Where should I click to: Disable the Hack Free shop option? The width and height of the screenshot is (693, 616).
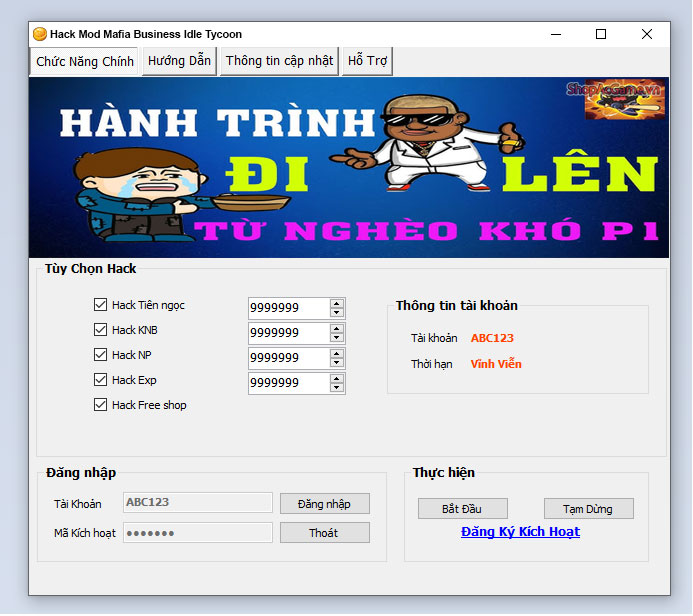tap(100, 405)
